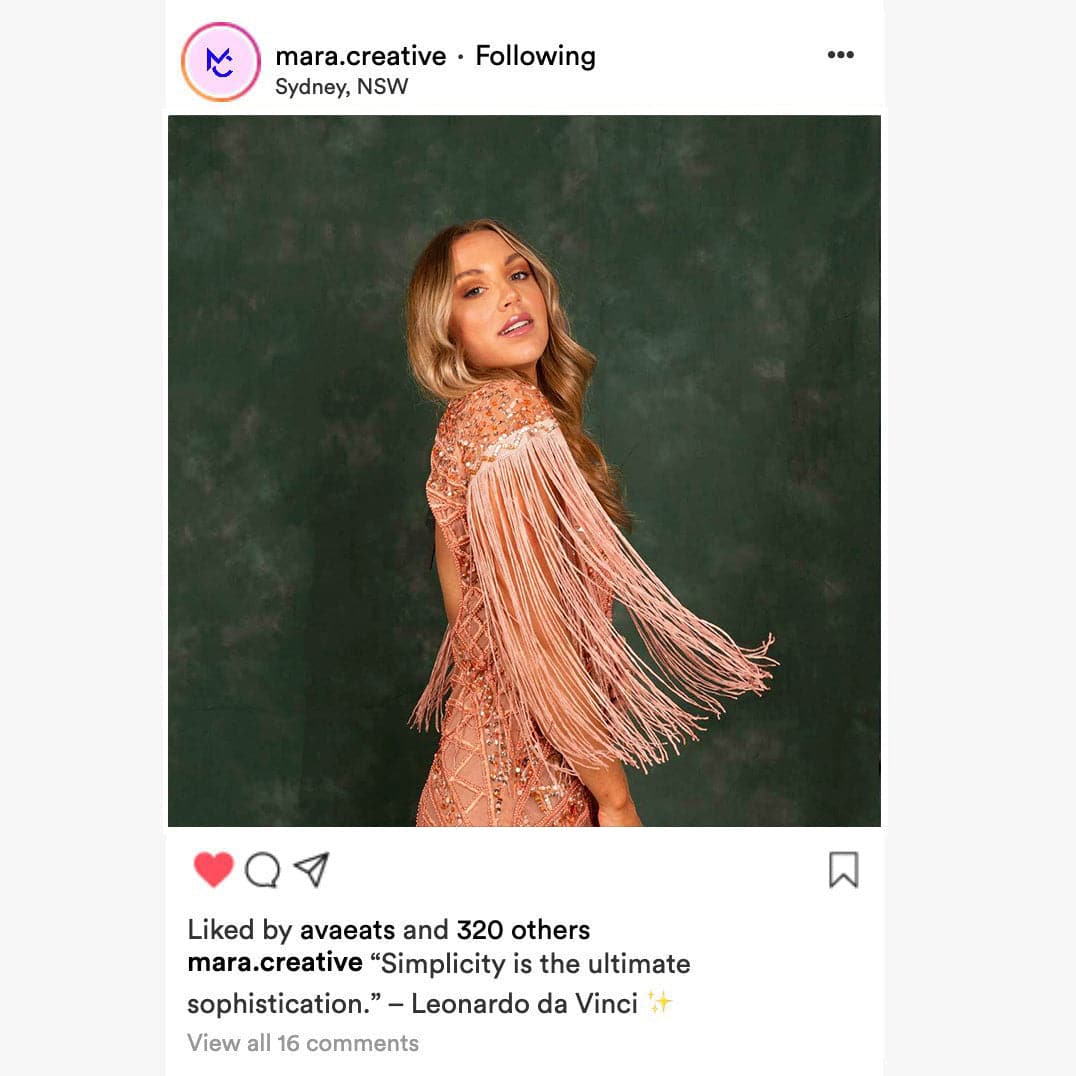Open the mara.creative profile avatar
This screenshot has width=1076, height=1076.
coord(221,62)
